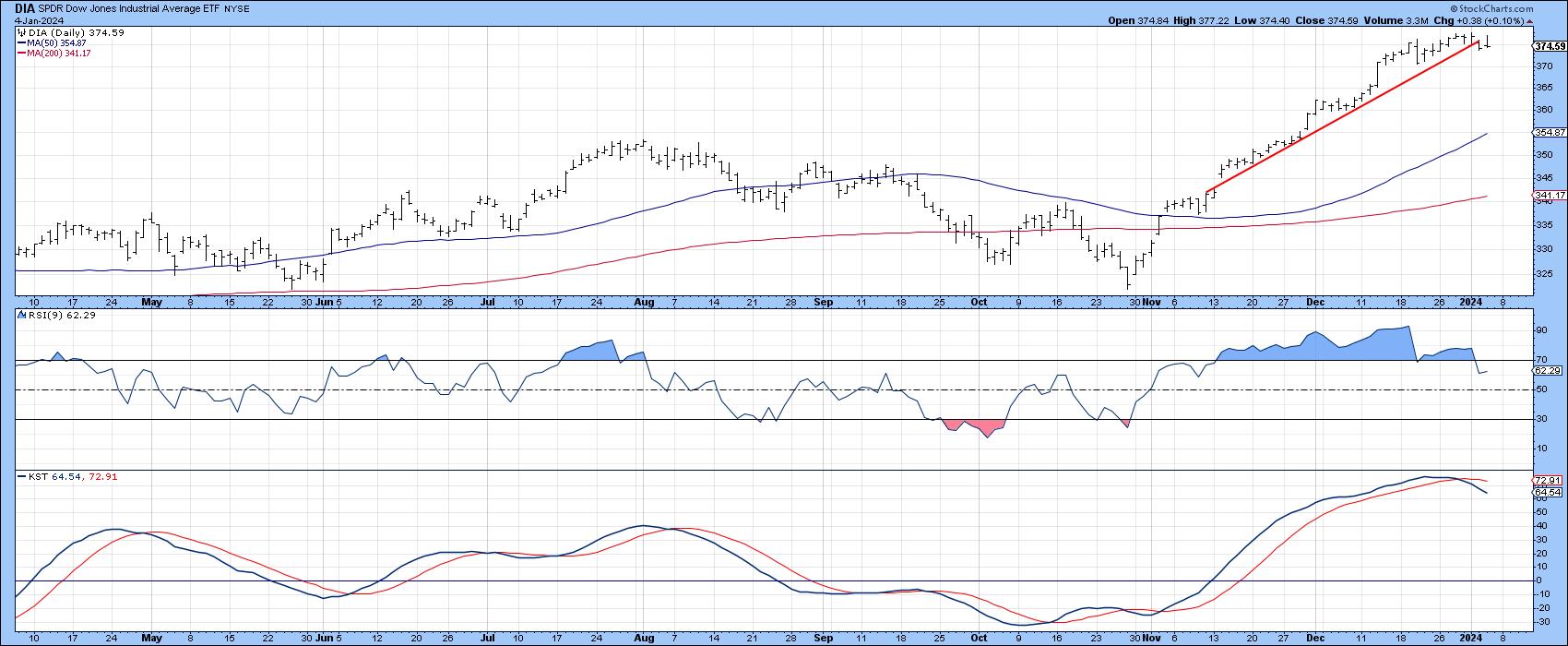This screenshot has height=646, width=1568.
Task: Click the 70 overbought level on RSI axis
Action: (1539, 360)
